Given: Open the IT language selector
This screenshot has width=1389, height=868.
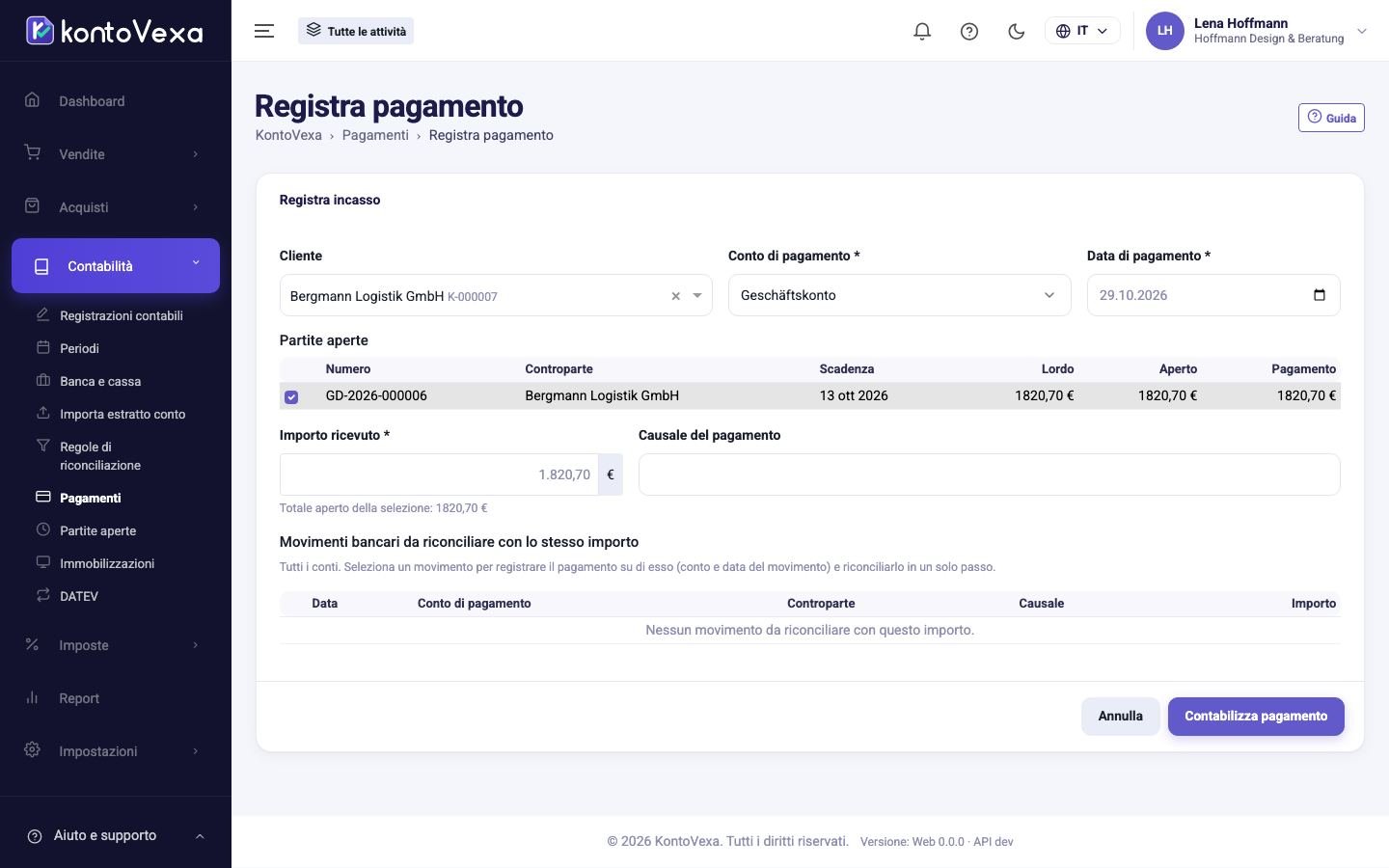Looking at the screenshot, I should pyautogui.click(x=1082, y=31).
